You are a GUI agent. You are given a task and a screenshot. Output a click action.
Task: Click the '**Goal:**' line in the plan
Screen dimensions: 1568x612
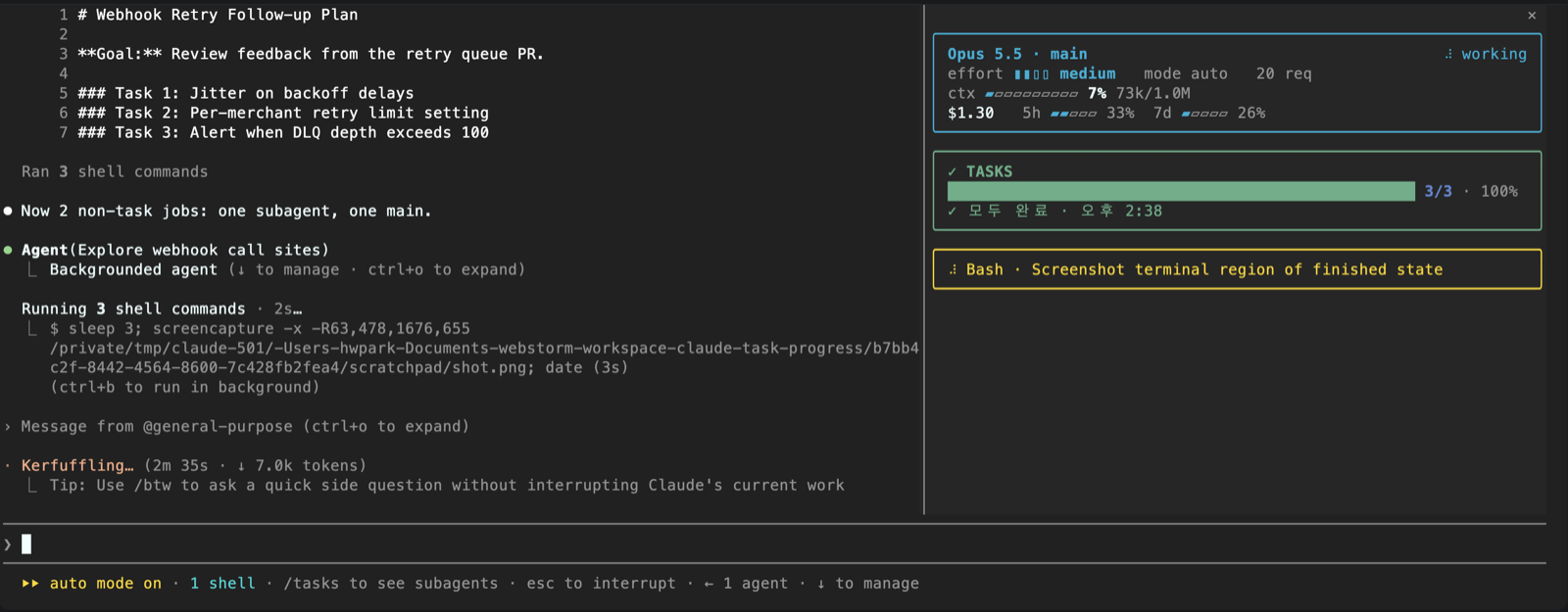(x=311, y=54)
